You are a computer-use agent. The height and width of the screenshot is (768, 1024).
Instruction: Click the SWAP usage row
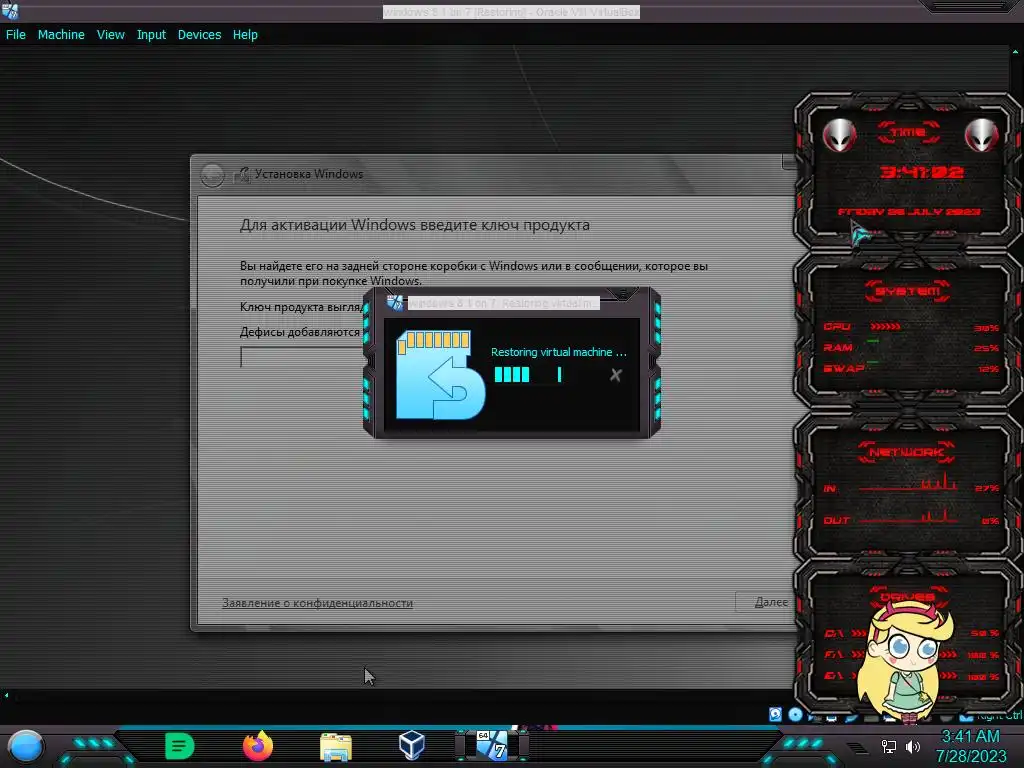click(x=910, y=368)
